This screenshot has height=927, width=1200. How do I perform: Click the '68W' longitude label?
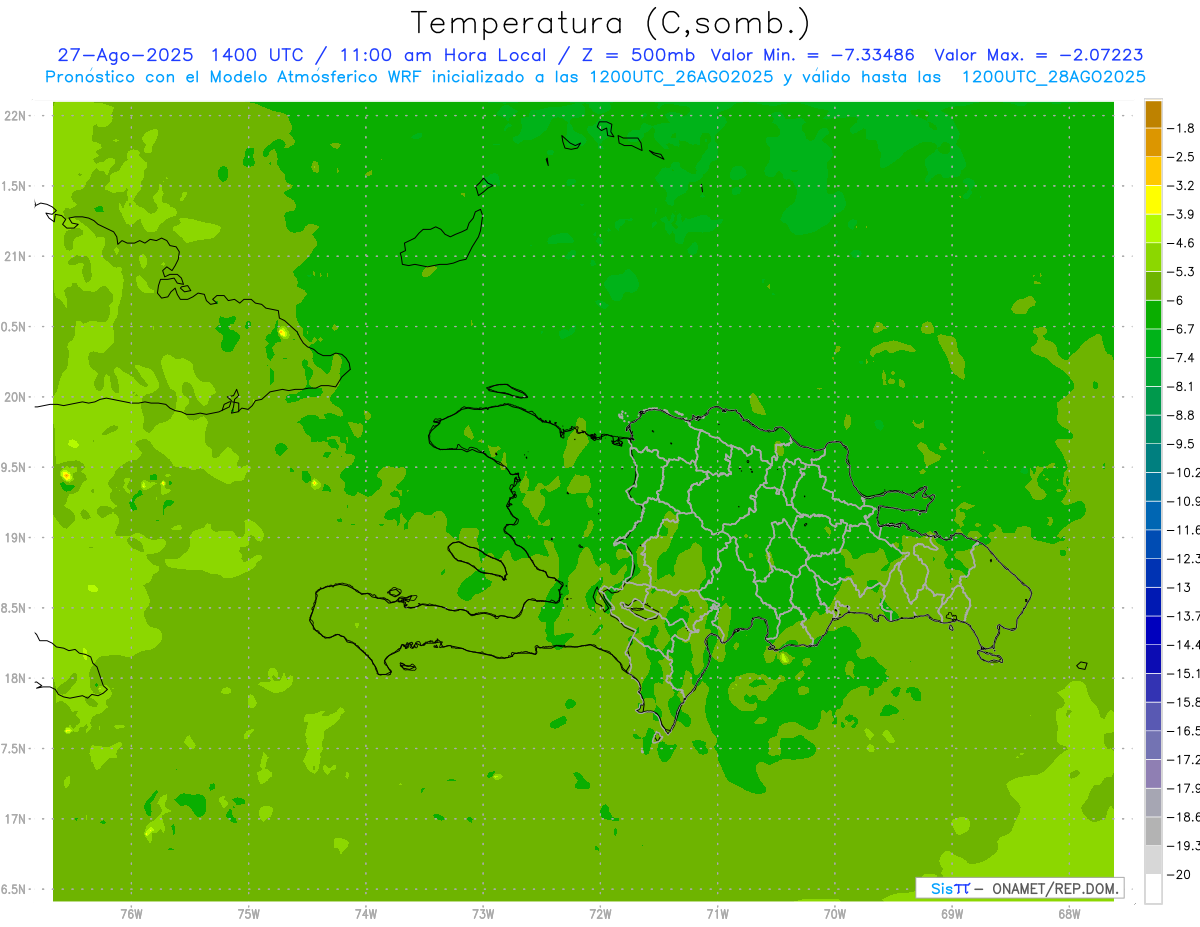click(x=1069, y=913)
